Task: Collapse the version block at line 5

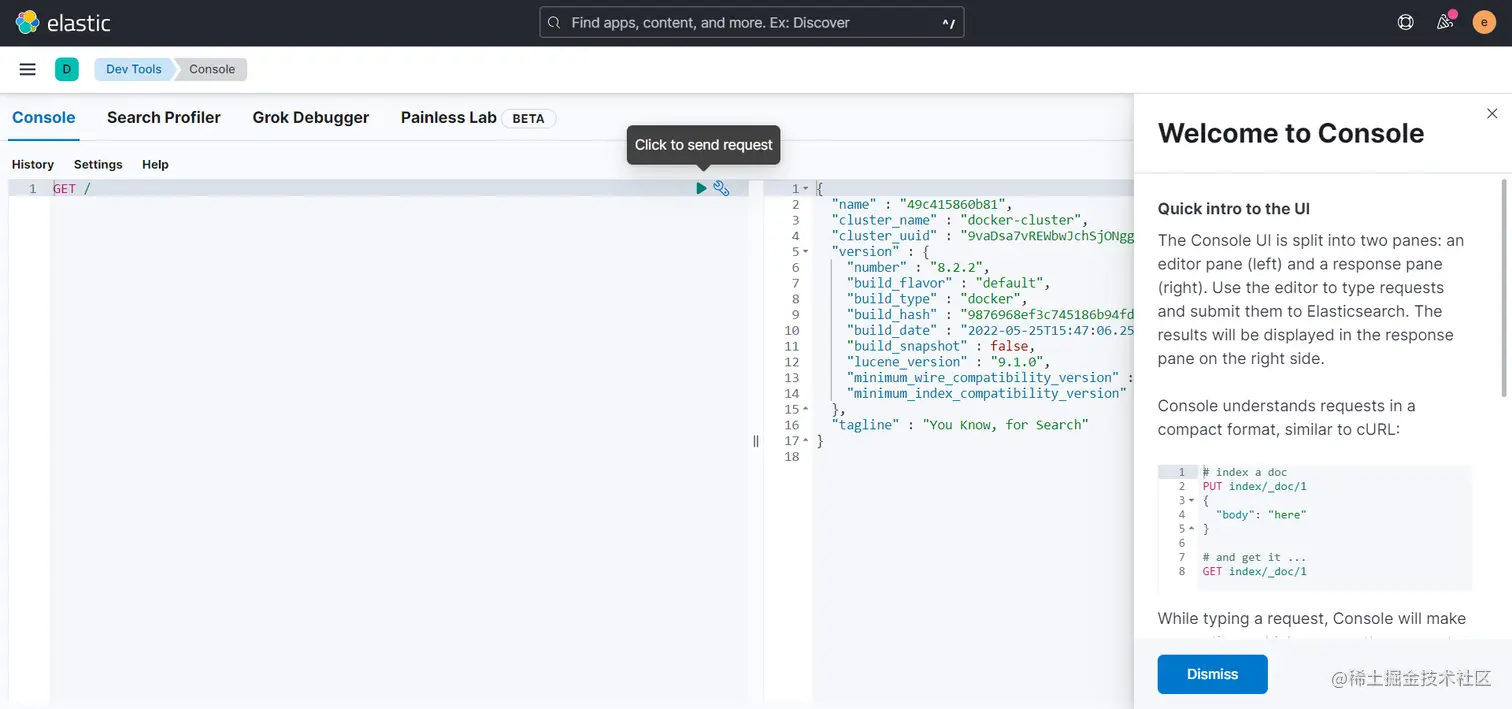Action: point(806,251)
